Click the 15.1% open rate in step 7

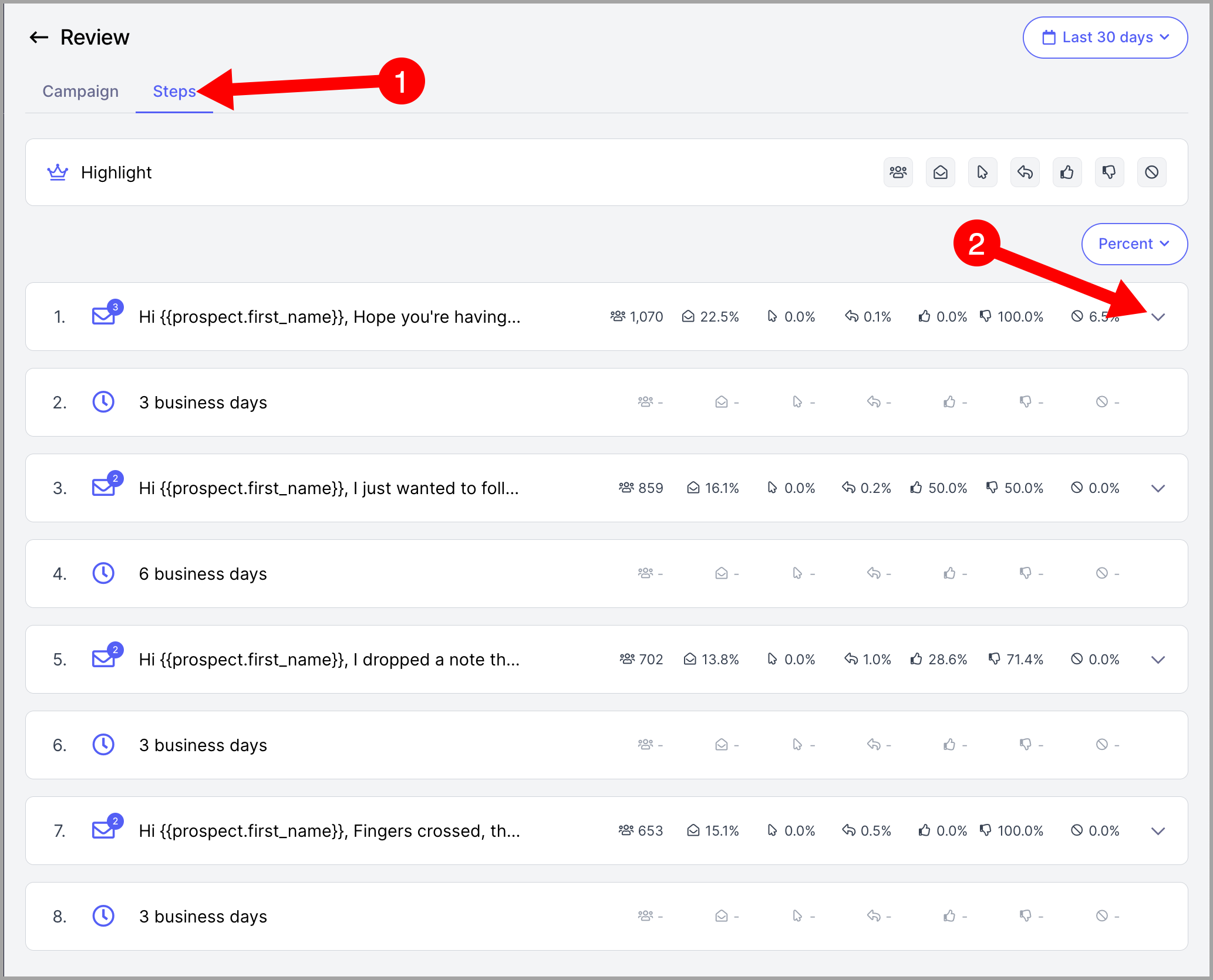pos(713,831)
